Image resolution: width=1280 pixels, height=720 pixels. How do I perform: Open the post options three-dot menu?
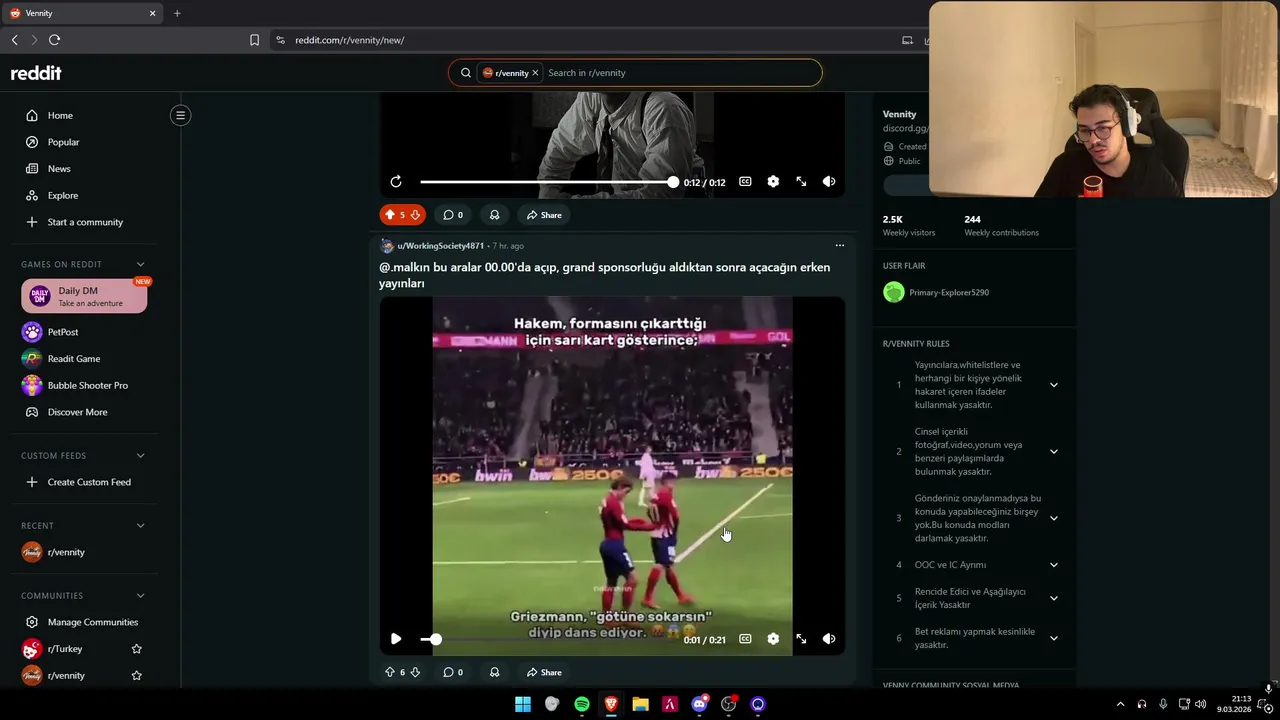pyautogui.click(x=840, y=245)
